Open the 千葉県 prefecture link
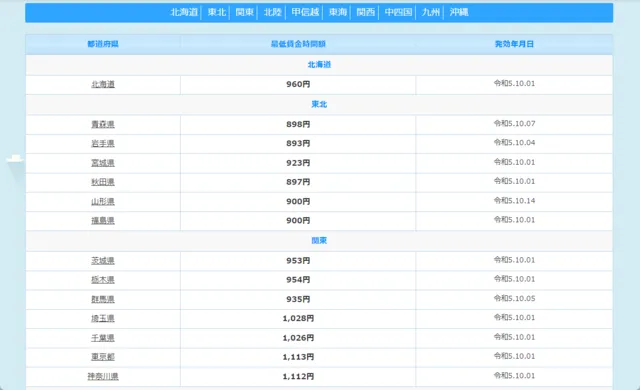Screen dimensions: 640x390 (103, 338)
